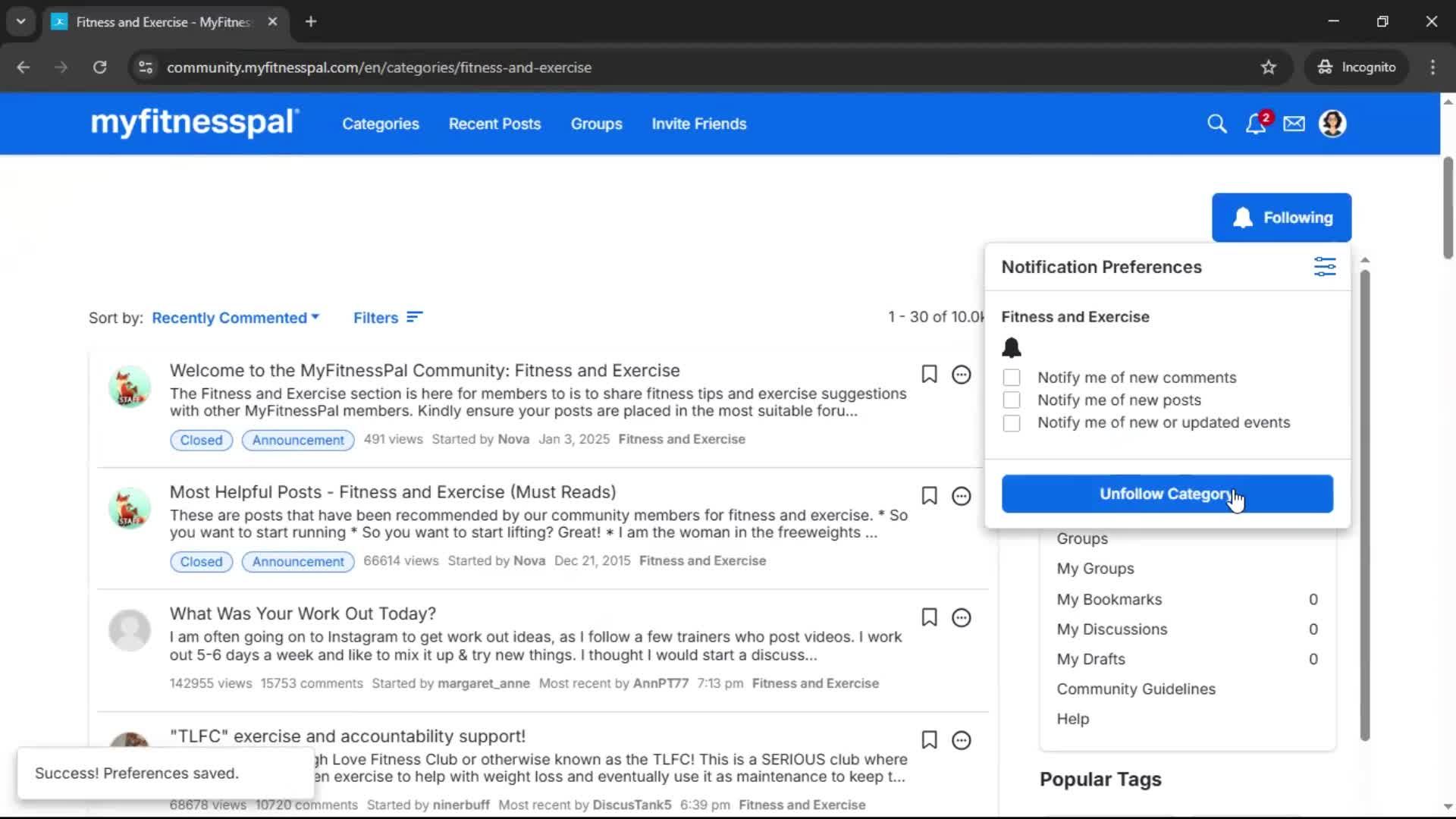This screenshot has height=819, width=1456.
Task: Click the Closed tag on Most Helpful Posts
Action: (x=201, y=562)
